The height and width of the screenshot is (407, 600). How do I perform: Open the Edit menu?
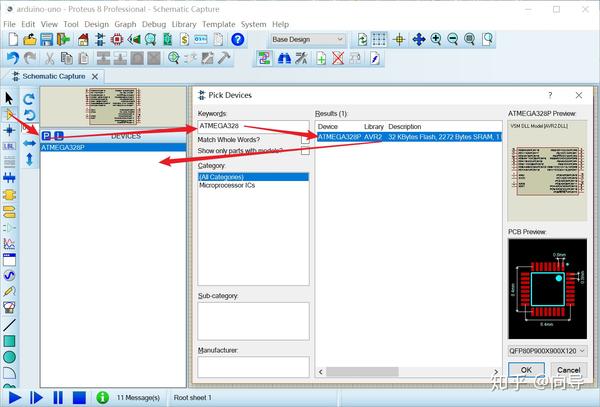pyautogui.click(x=28, y=24)
